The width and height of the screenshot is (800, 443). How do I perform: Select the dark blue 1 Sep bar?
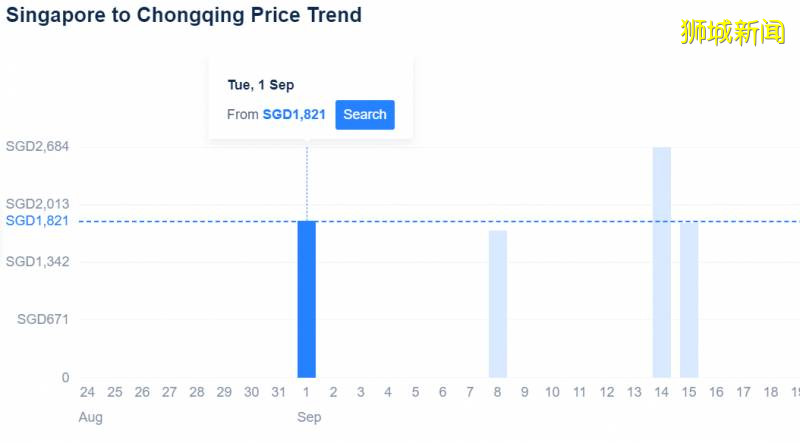[306, 299]
